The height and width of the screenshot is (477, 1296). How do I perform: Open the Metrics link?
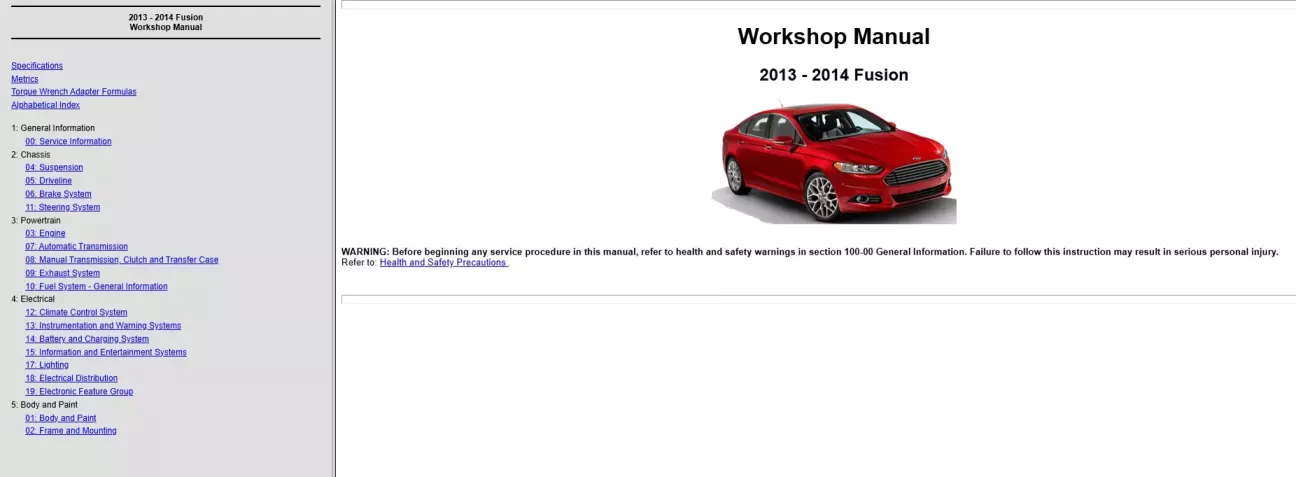[x=25, y=79]
